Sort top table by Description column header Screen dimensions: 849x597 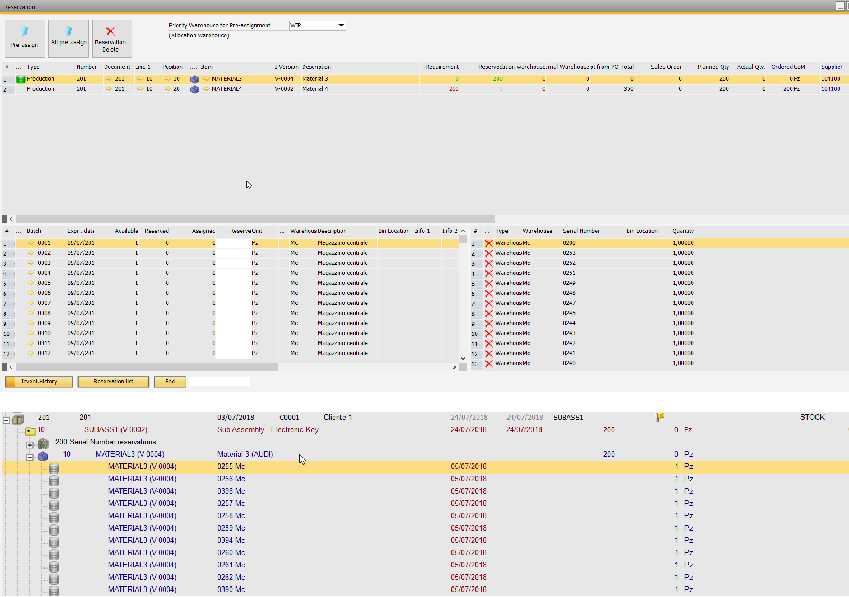pyautogui.click(x=316, y=67)
